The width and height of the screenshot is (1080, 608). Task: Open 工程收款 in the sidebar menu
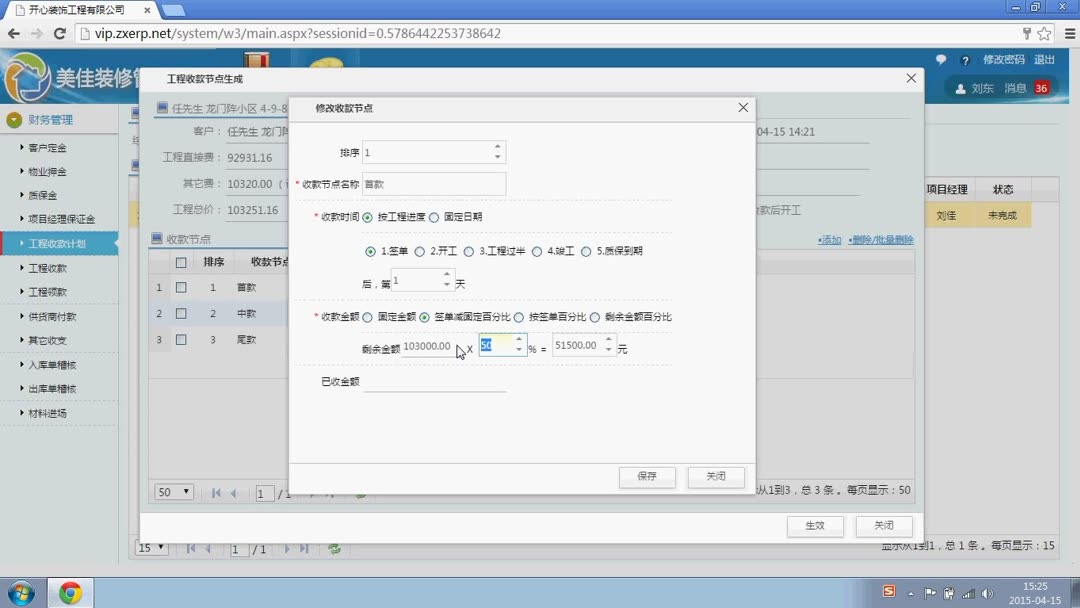pos(48,269)
